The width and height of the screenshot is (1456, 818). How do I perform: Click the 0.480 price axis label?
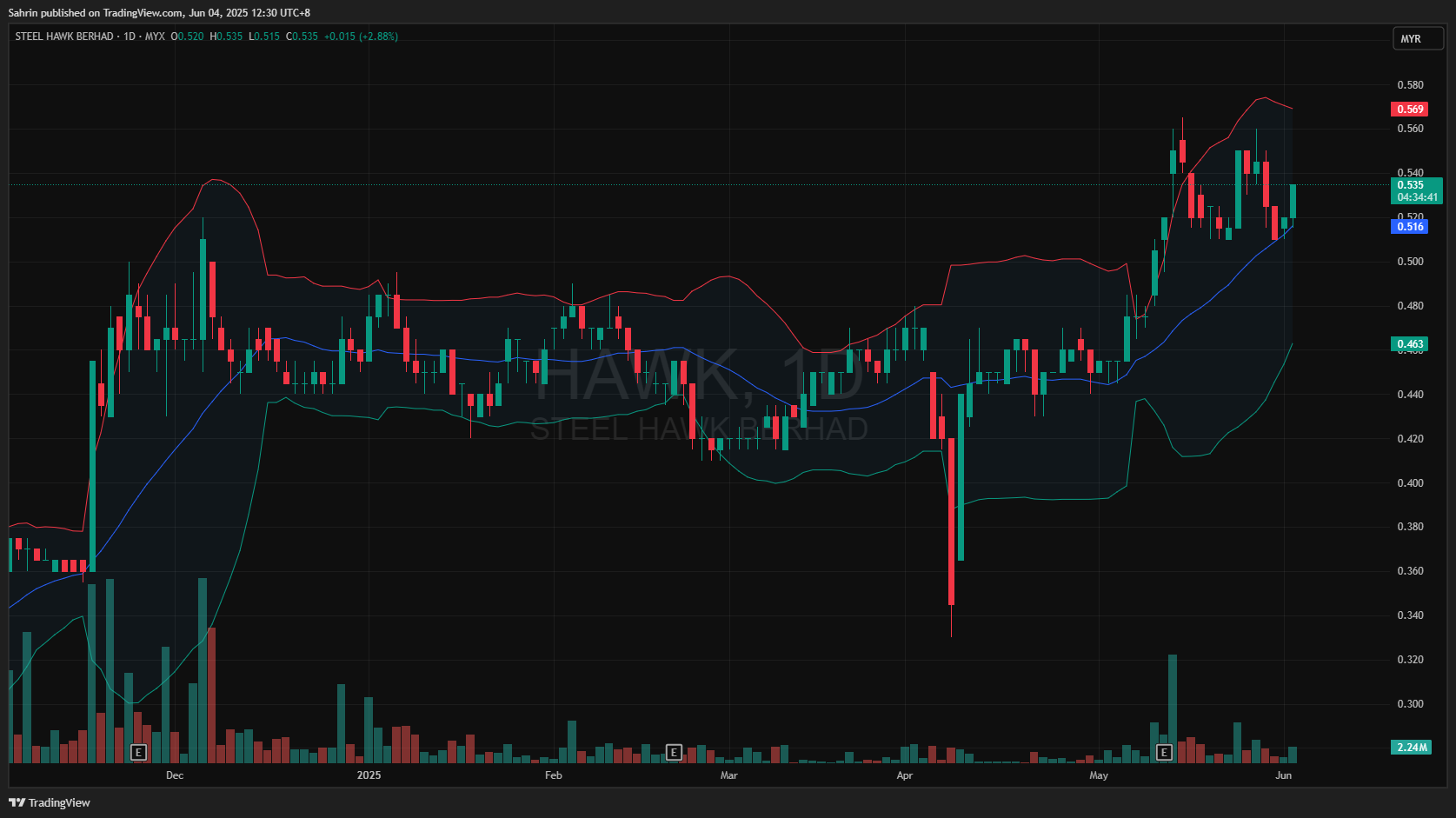[1410, 306]
